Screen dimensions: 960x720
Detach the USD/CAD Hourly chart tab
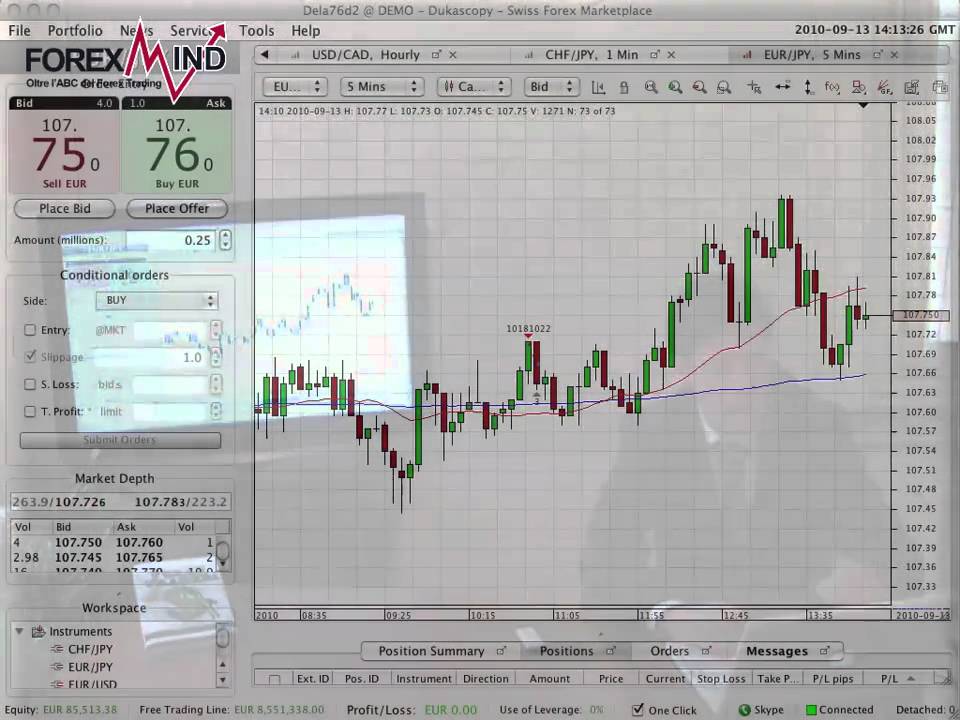[x=436, y=54]
